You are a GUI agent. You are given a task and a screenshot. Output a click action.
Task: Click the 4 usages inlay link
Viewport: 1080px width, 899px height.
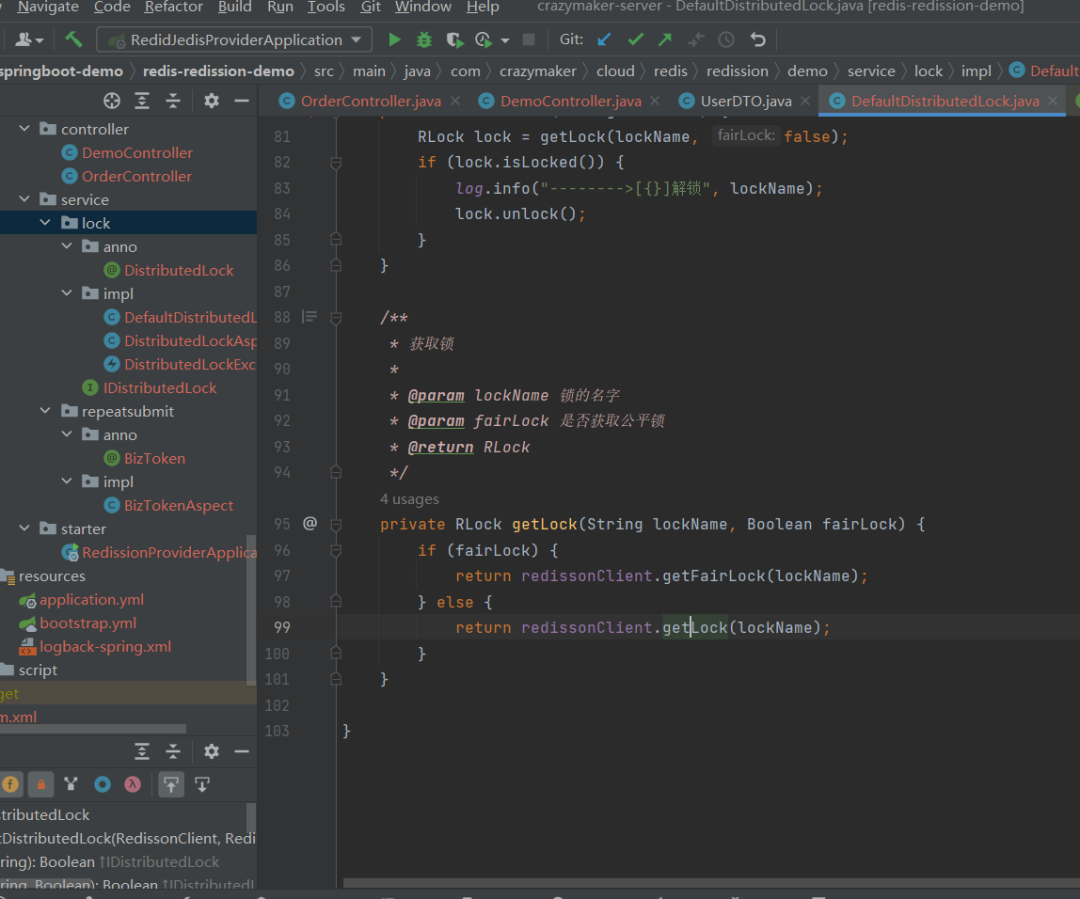[409, 499]
